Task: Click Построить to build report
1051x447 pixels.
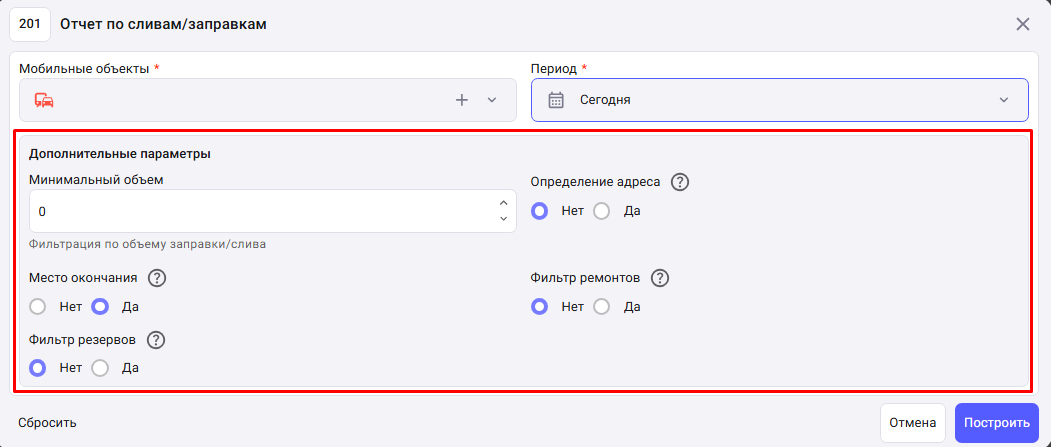Action: pos(997,423)
